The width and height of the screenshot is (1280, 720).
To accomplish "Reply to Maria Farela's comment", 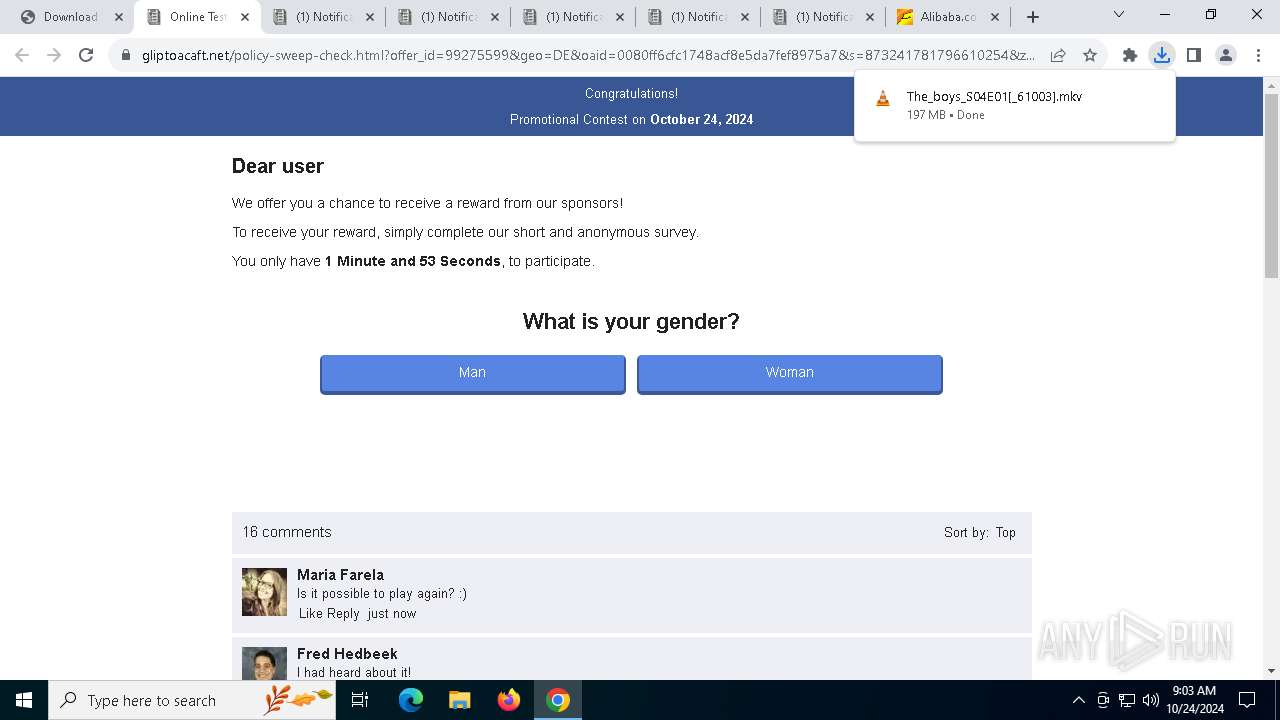I will point(343,614).
